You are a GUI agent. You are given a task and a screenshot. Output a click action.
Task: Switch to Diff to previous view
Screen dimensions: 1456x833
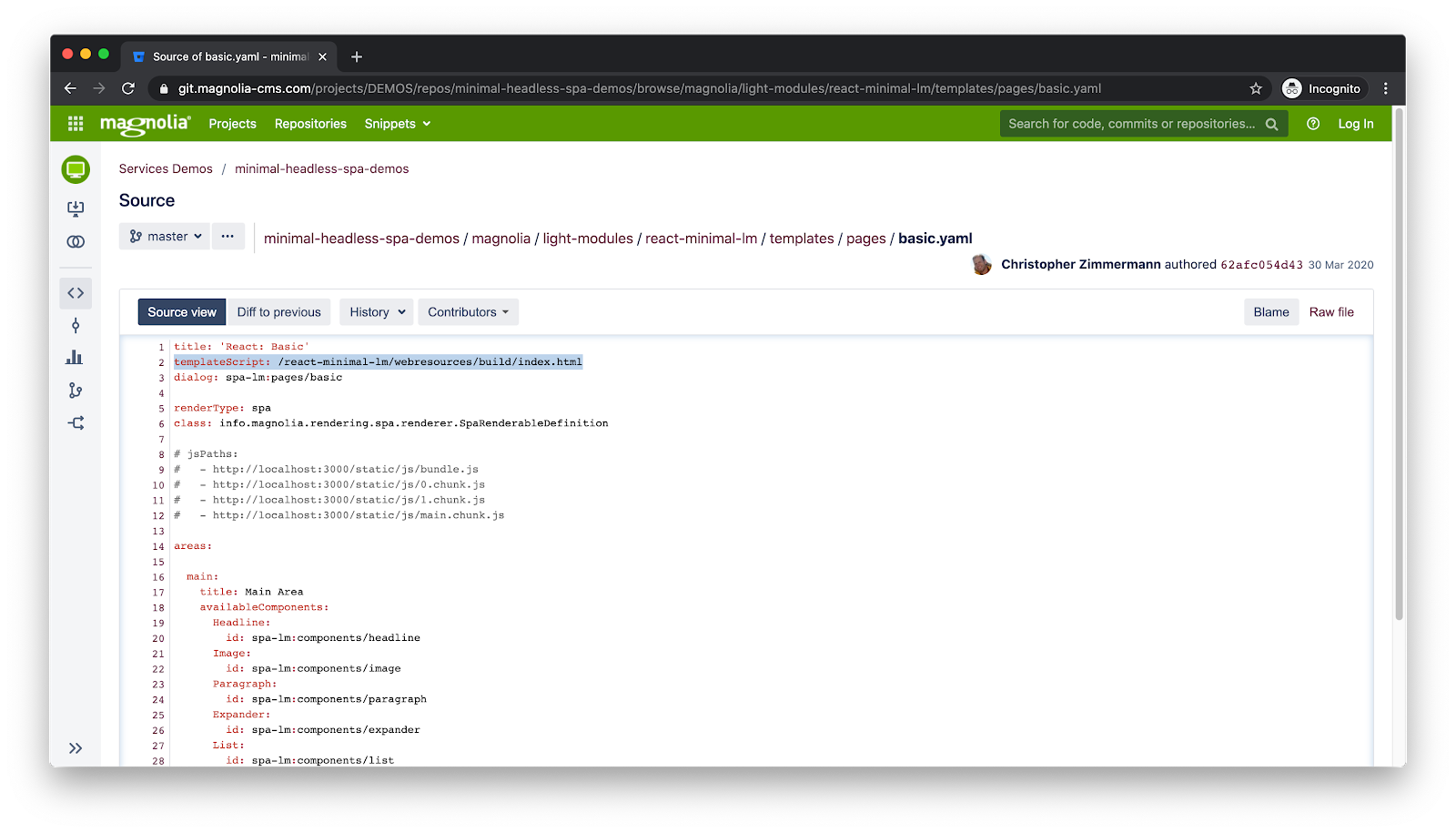coord(278,312)
